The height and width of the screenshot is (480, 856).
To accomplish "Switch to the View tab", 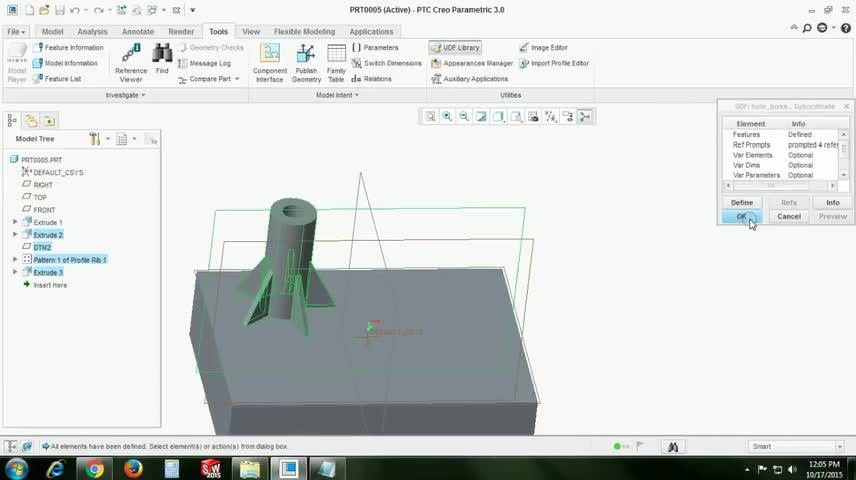I will (x=251, y=32).
